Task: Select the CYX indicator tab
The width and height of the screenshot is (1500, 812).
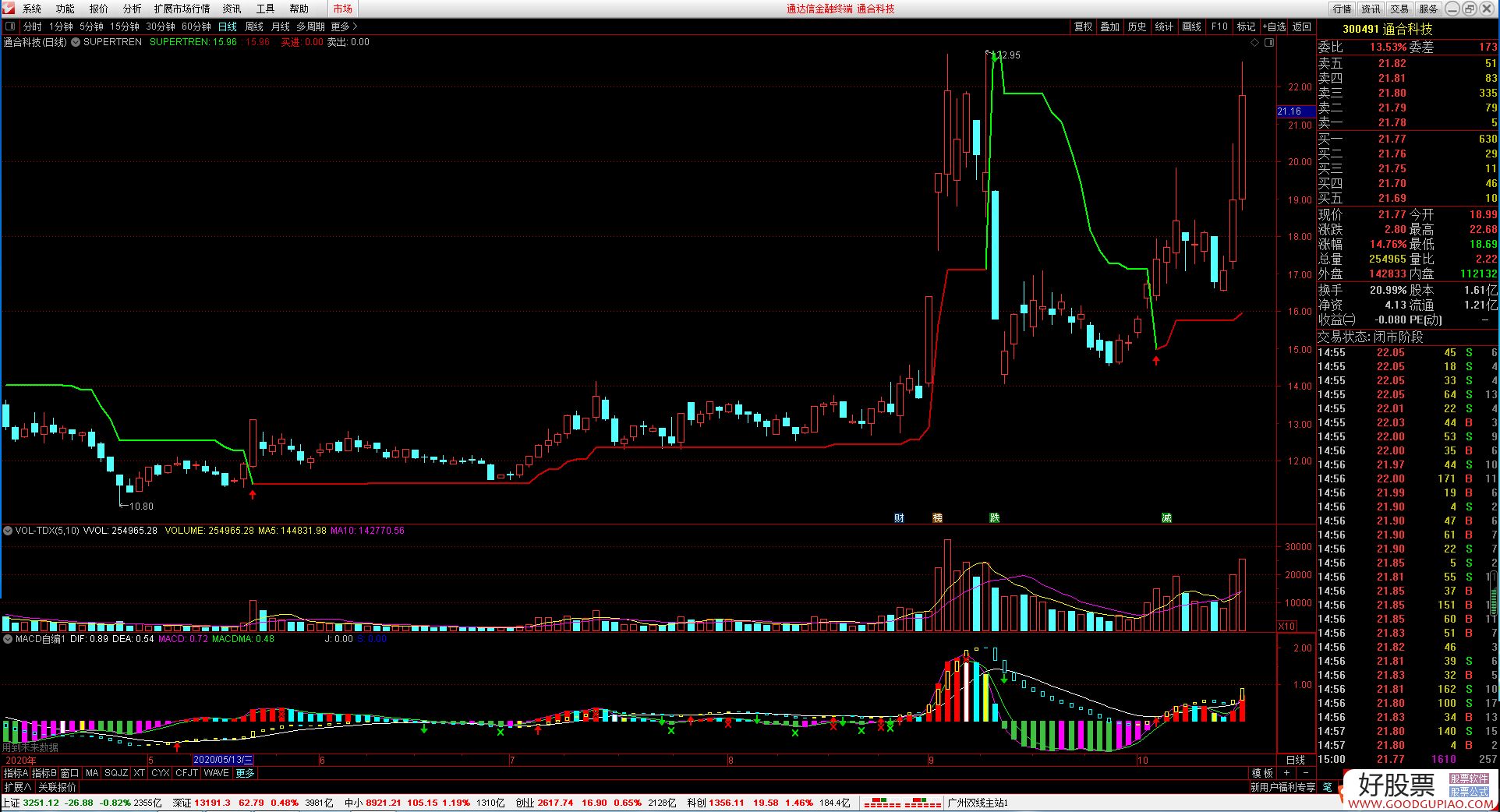Action: coord(160,773)
